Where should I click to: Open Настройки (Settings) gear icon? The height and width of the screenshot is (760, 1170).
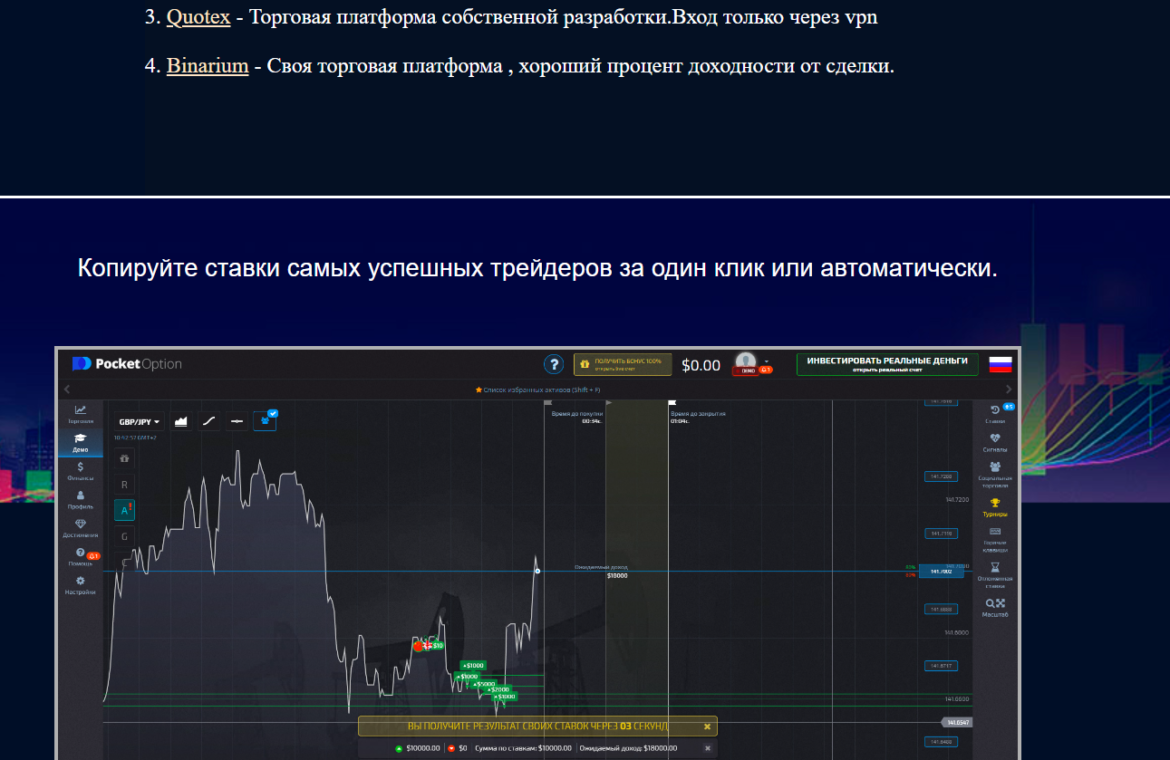pyautogui.click(x=80, y=585)
